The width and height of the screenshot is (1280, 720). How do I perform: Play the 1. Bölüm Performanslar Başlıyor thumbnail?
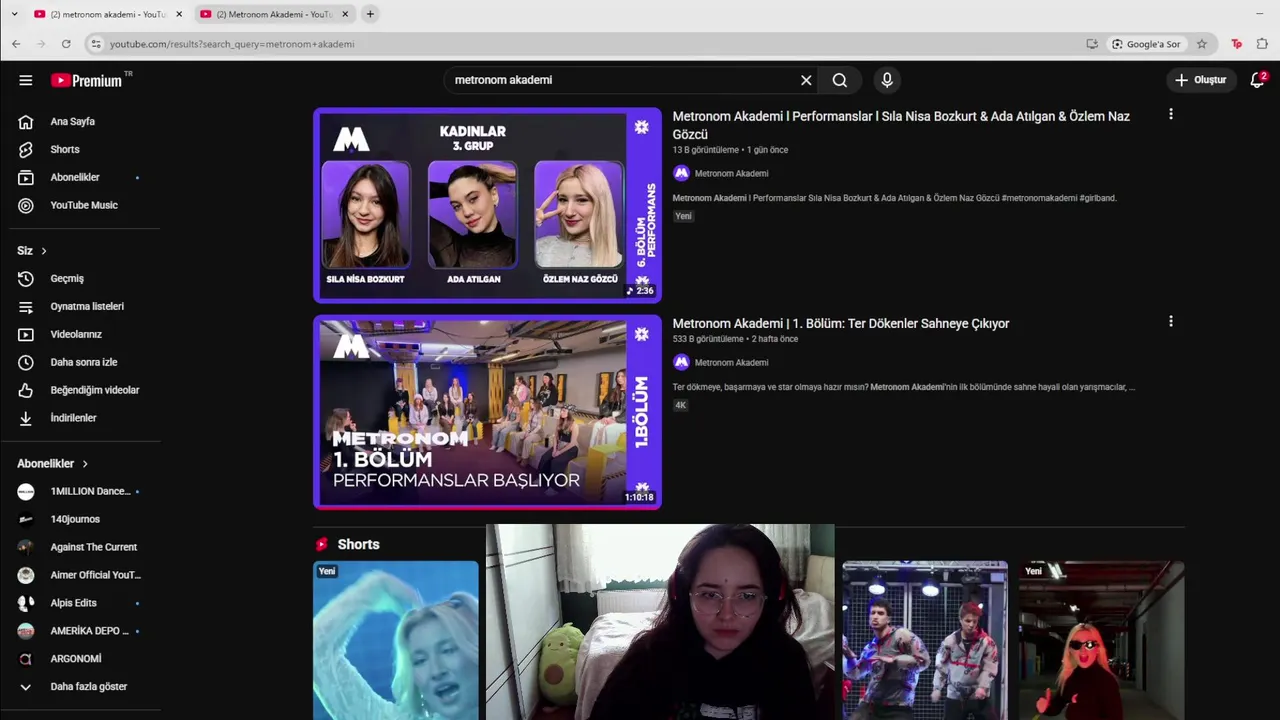(487, 412)
